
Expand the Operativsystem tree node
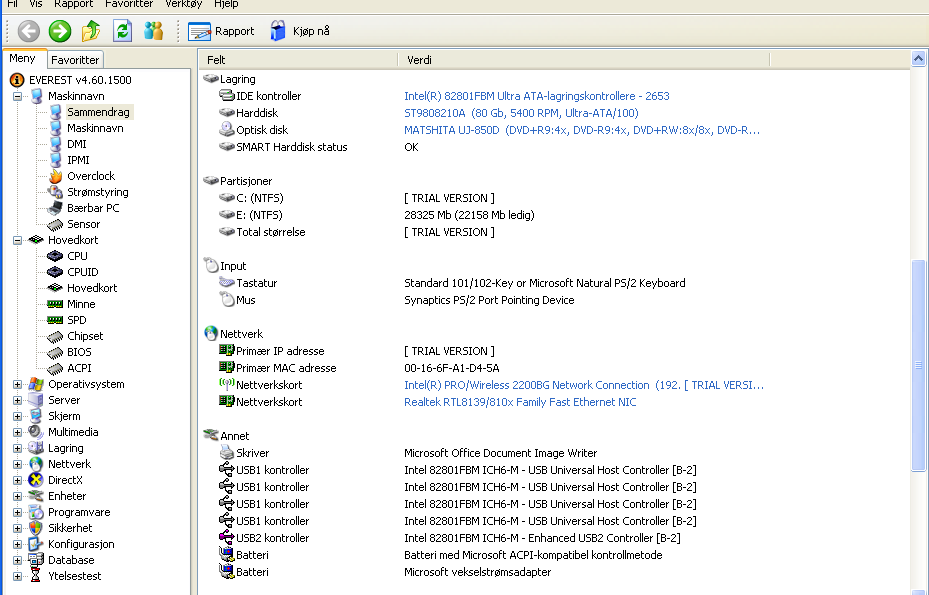coord(18,384)
